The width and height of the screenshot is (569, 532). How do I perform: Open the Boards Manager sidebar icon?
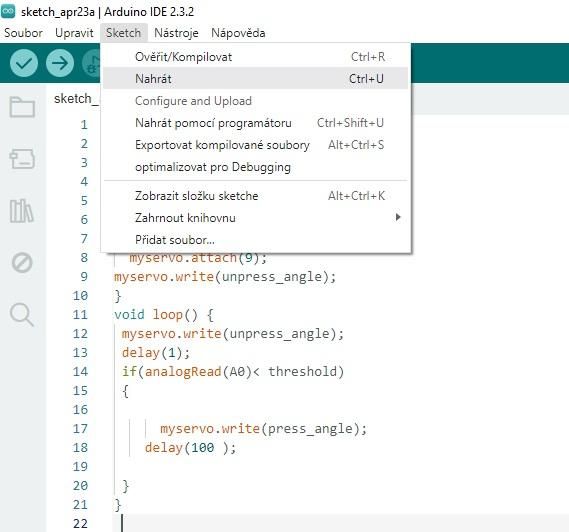coord(22,159)
